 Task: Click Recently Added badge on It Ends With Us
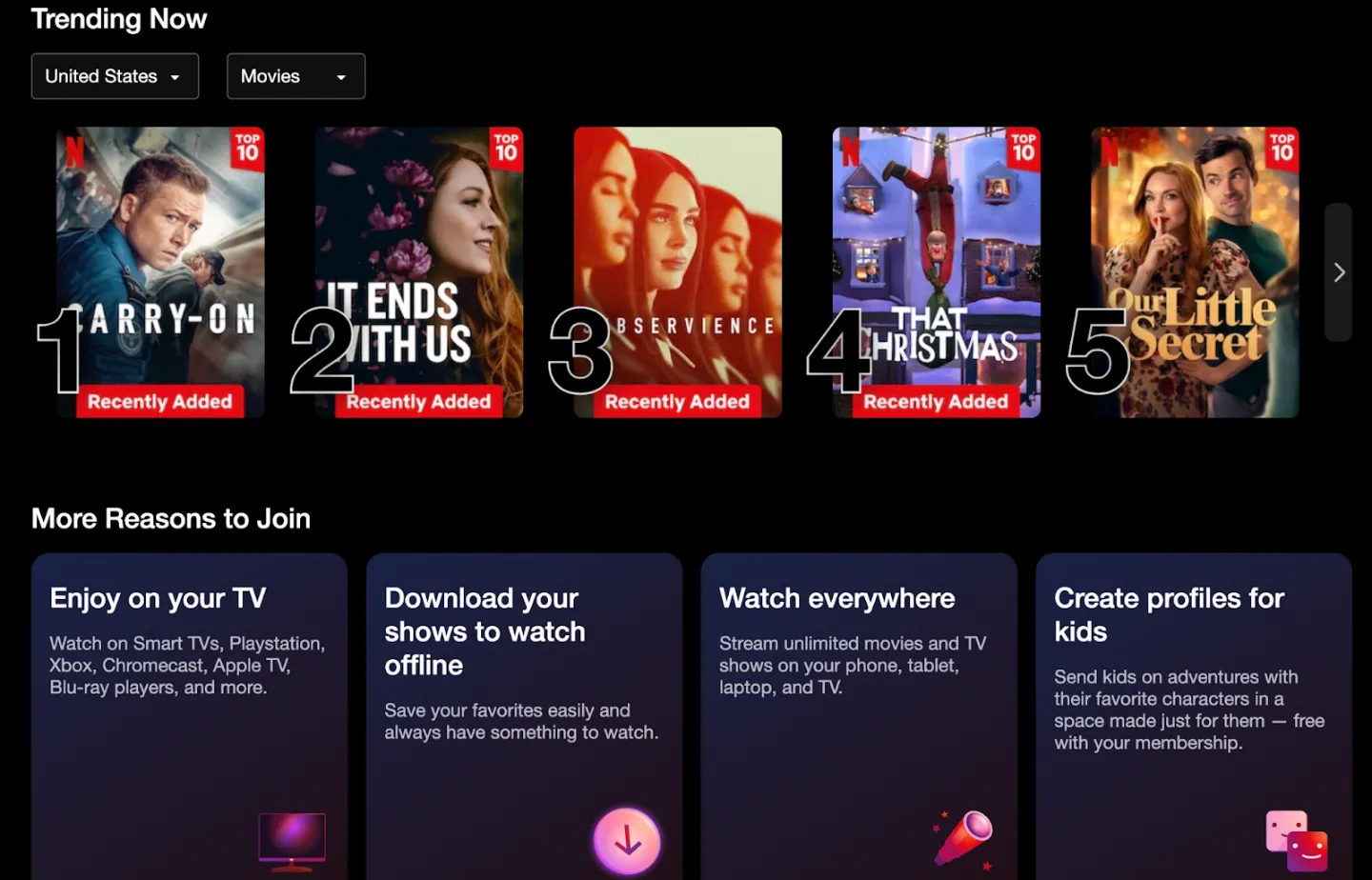(418, 402)
